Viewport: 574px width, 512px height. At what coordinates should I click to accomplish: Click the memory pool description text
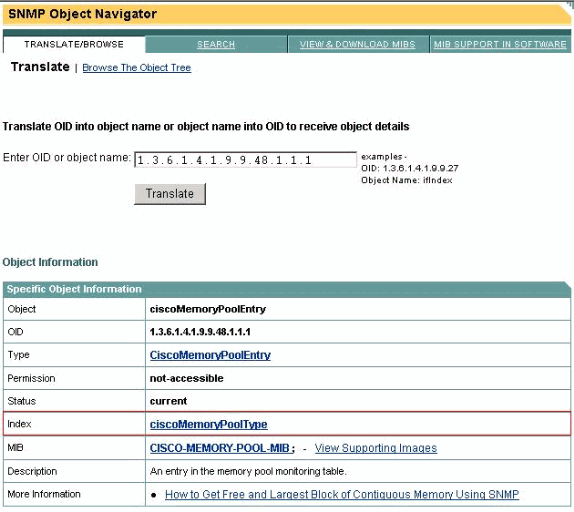coord(248,471)
